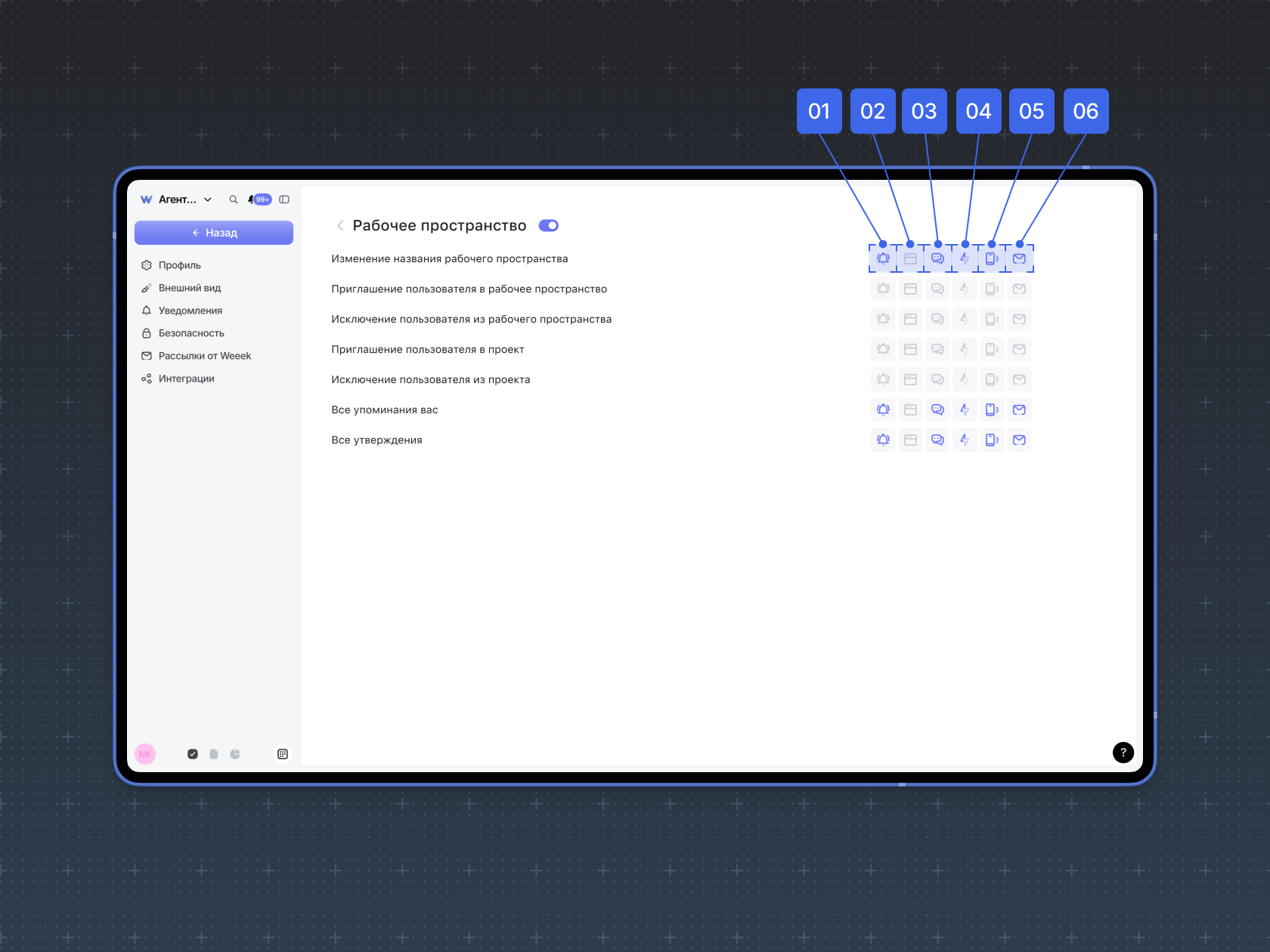Toggle mobile push for Все утверждения
The width and height of the screenshot is (1270, 952).
(992, 440)
